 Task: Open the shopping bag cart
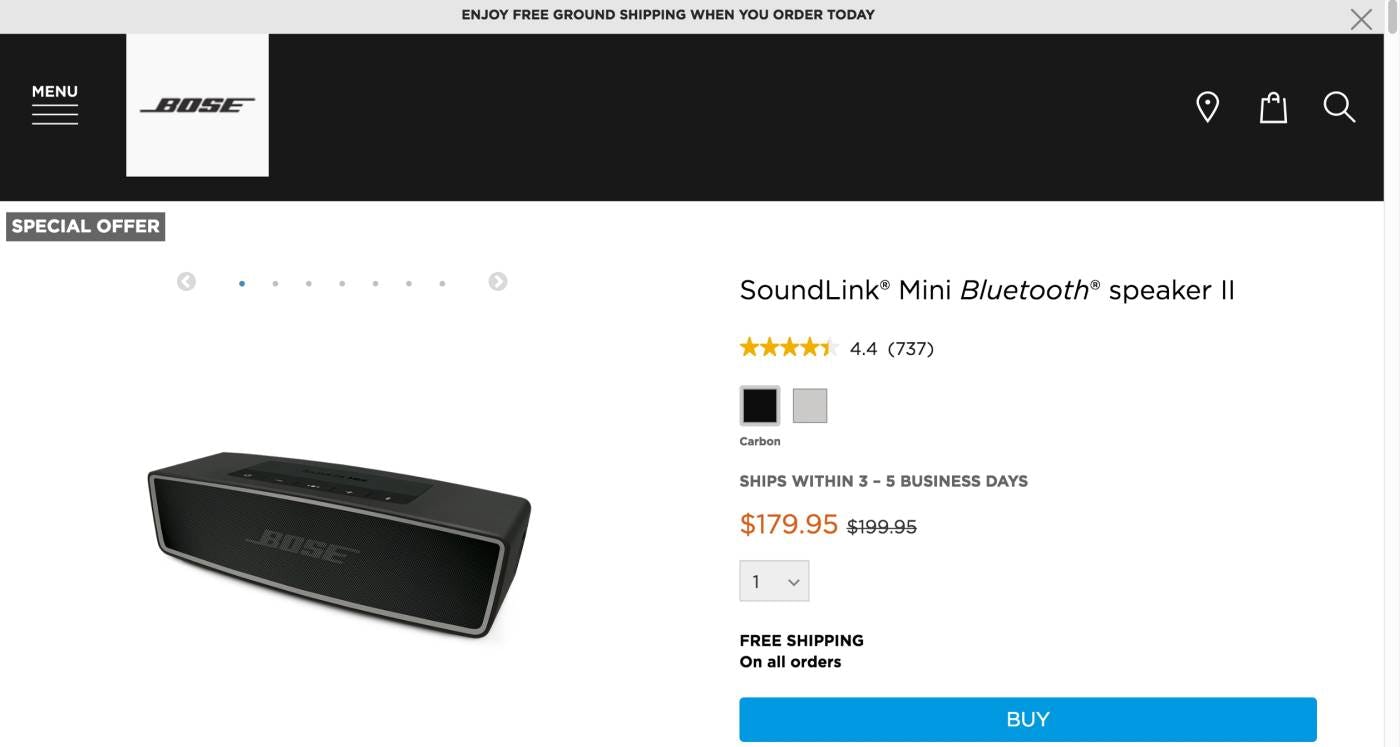[x=1272, y=107]
